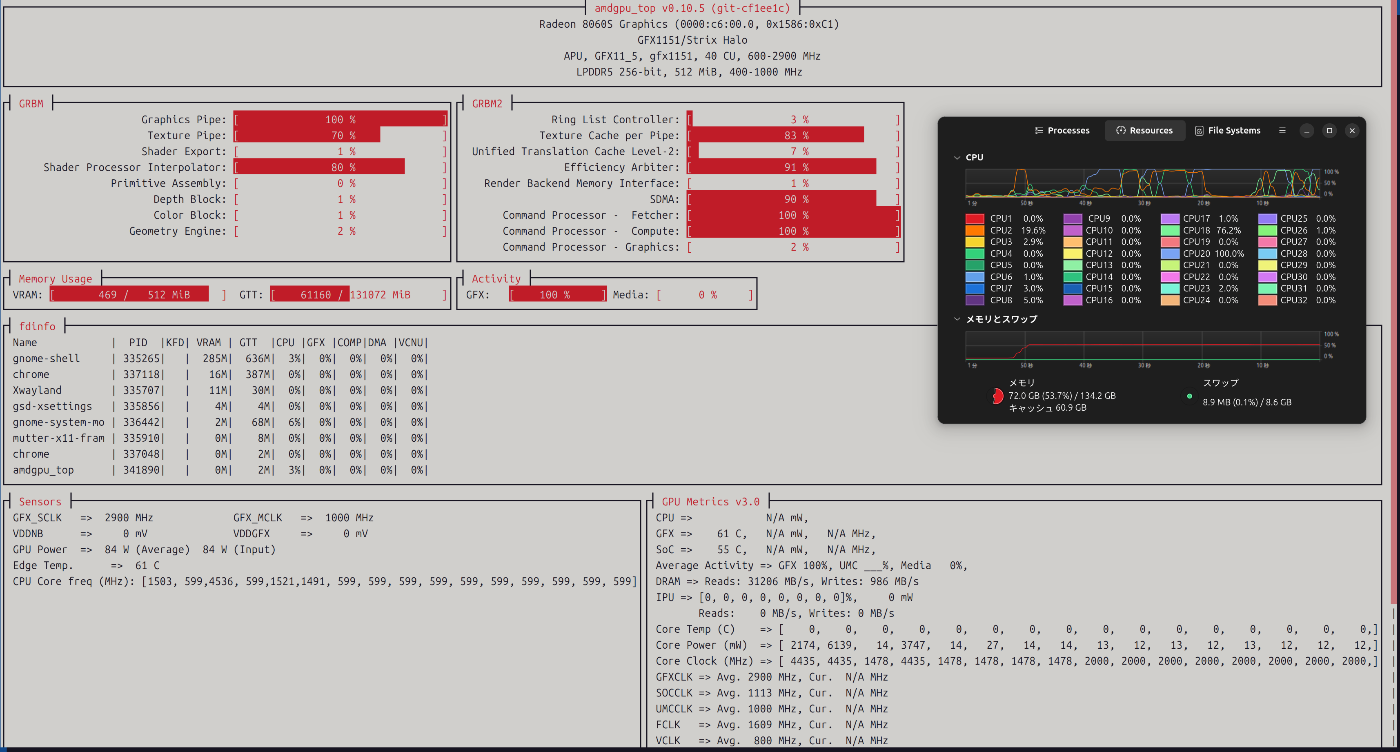Click the memory and swap history graph
Image resolution: width=1400 pixels, height=752 pixels.
[x=1143, y=346]
